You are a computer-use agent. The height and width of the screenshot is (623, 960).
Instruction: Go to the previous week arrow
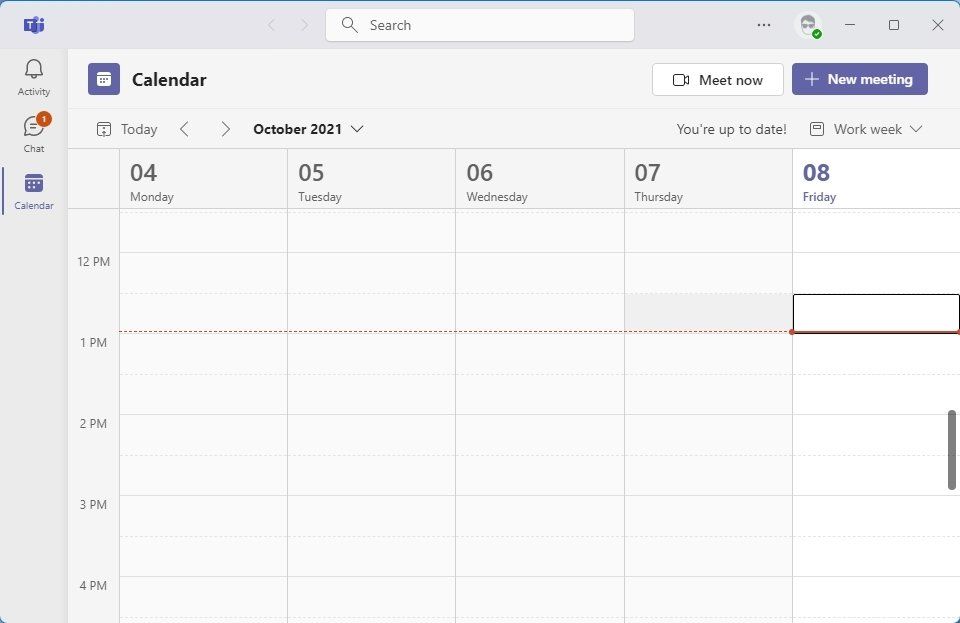click(x=185, y=129)
